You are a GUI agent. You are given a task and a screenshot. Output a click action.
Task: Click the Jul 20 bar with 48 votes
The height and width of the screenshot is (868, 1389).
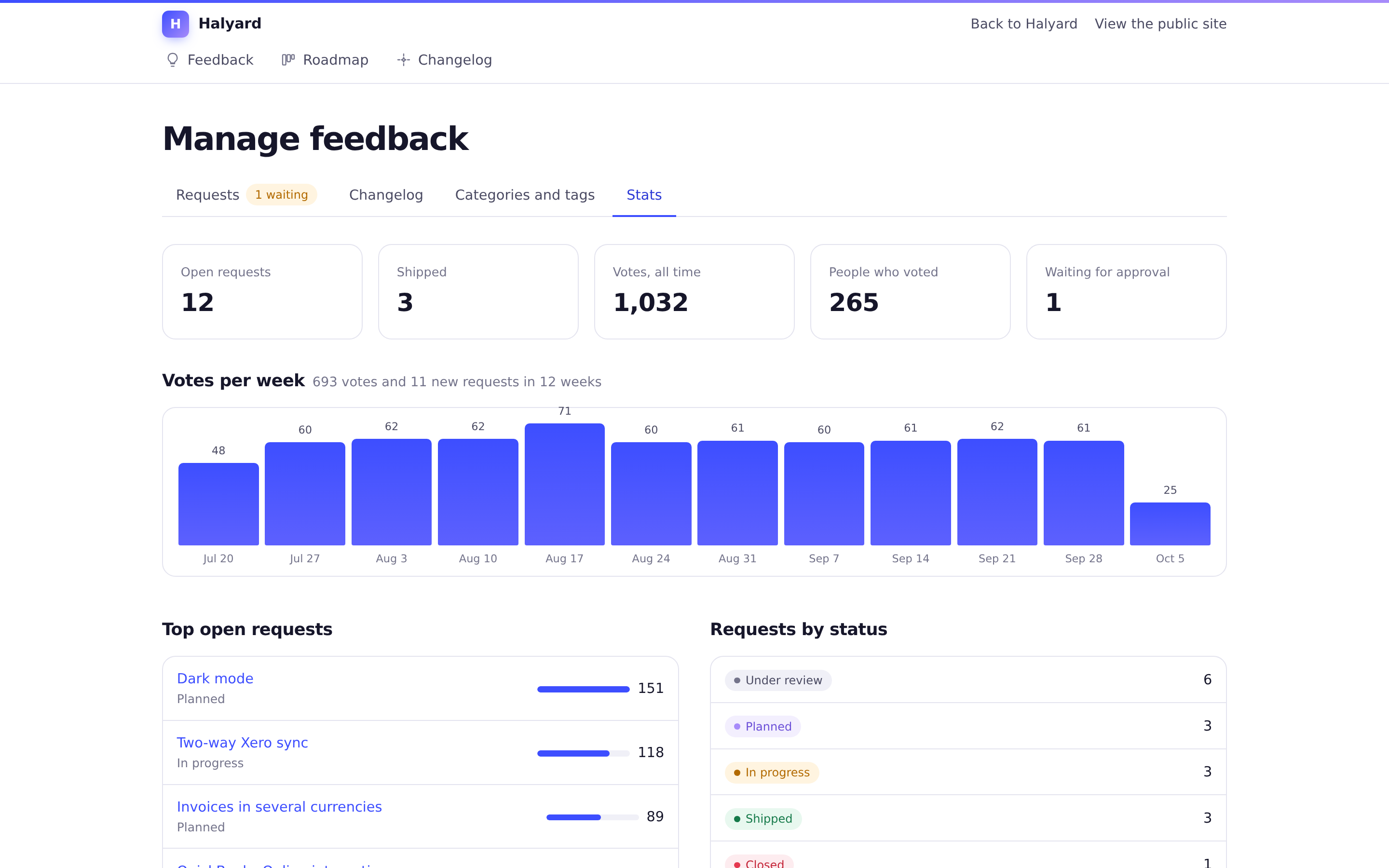click(218, 504)
